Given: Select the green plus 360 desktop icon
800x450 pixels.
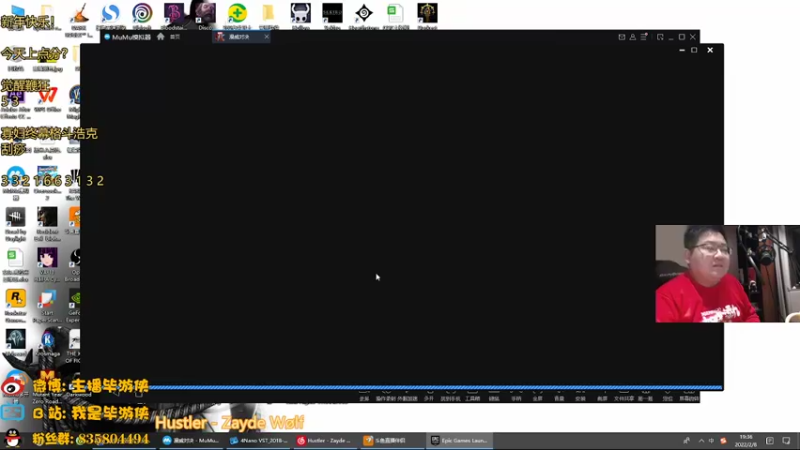Looking at the screenshot, I should 237,16.
